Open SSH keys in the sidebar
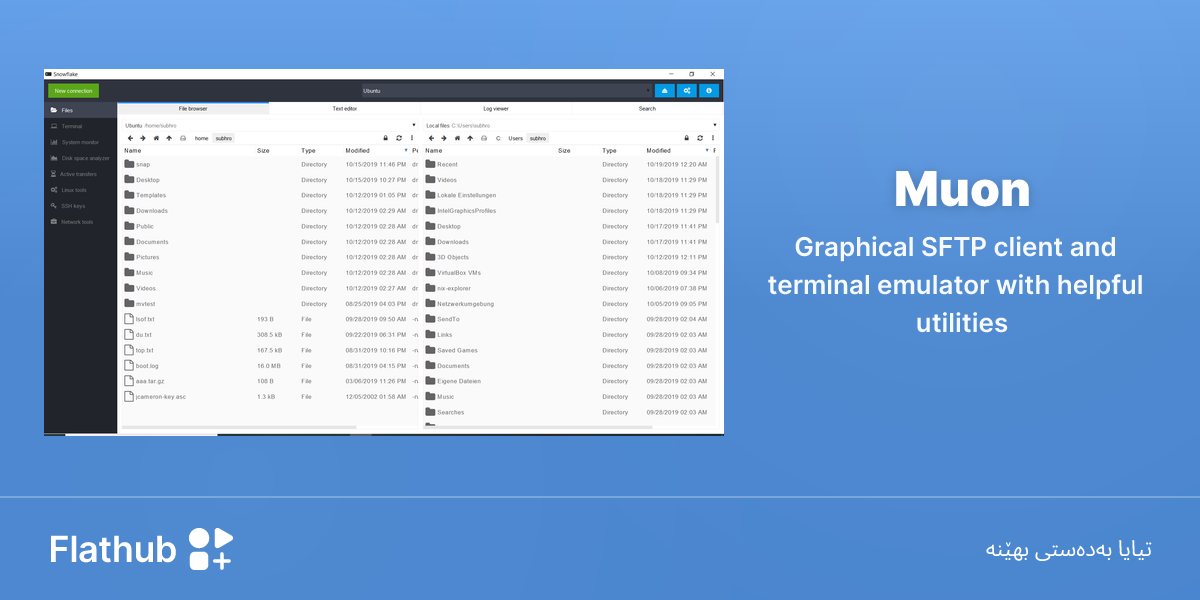This screenshot has width=1200, height=600. point(80,206)
